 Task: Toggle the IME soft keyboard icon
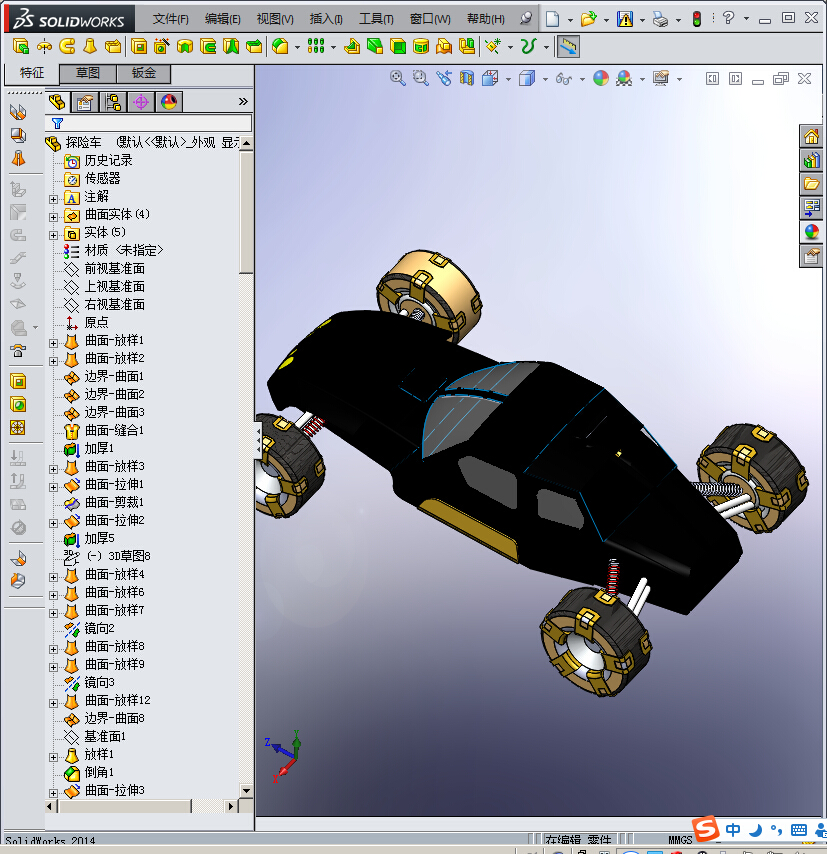(799, 830)
